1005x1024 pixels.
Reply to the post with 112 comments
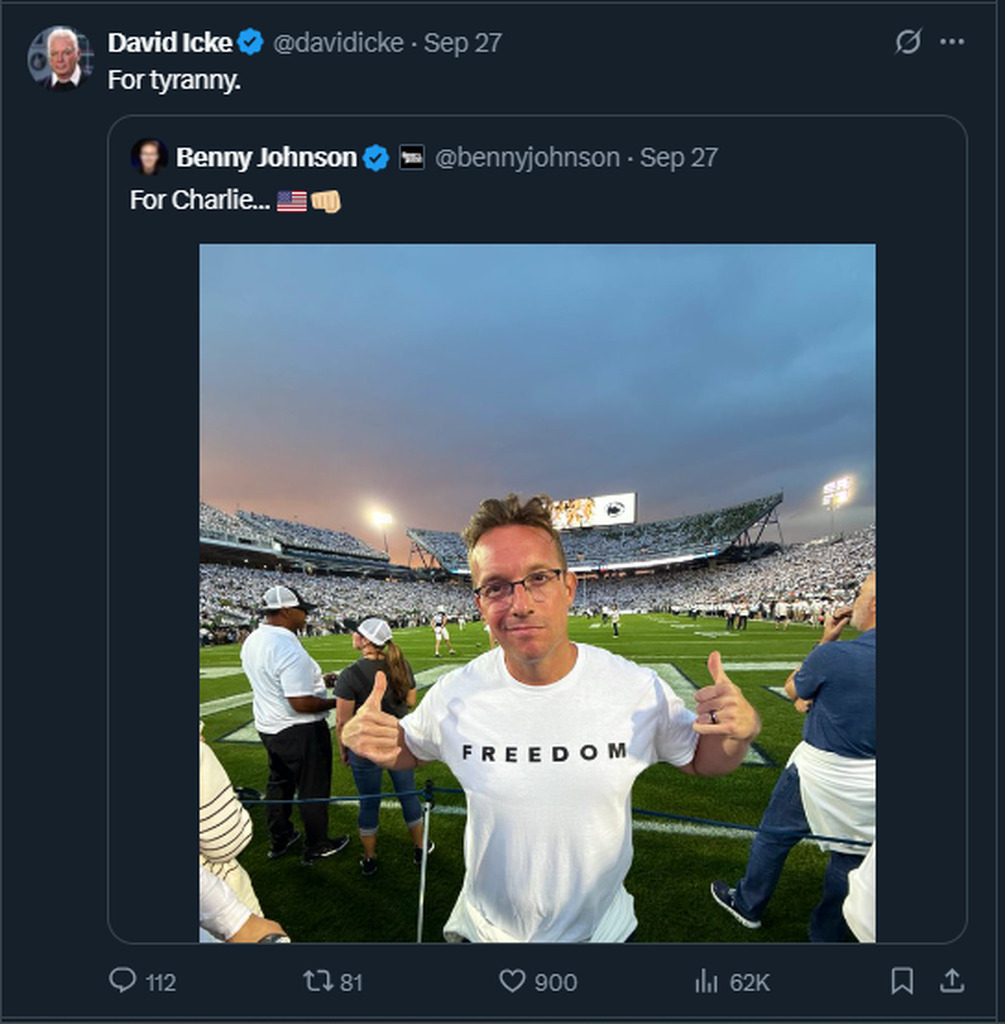coord(123,981)
